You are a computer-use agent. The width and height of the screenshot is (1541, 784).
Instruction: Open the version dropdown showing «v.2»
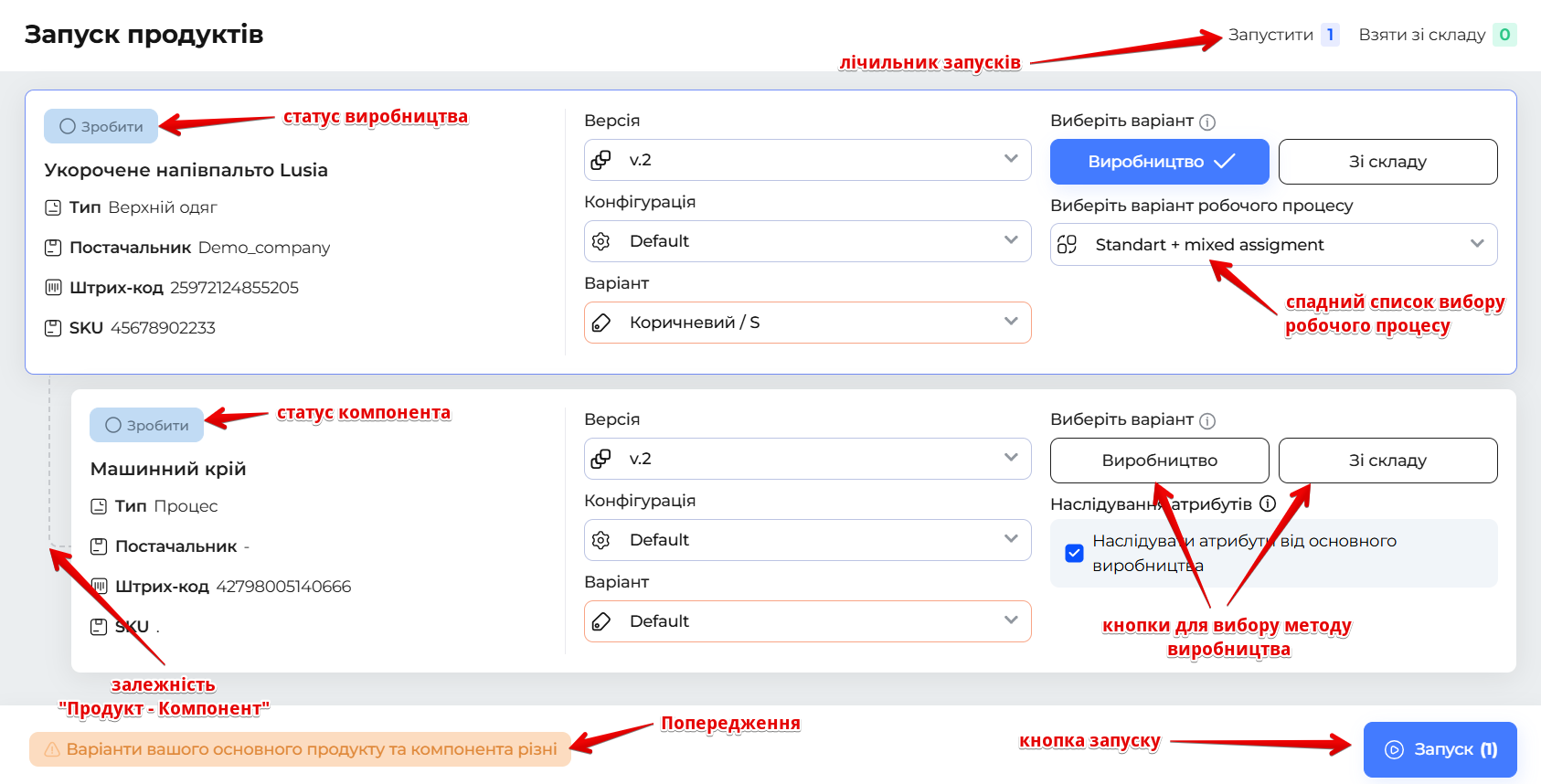click(807, 159)
